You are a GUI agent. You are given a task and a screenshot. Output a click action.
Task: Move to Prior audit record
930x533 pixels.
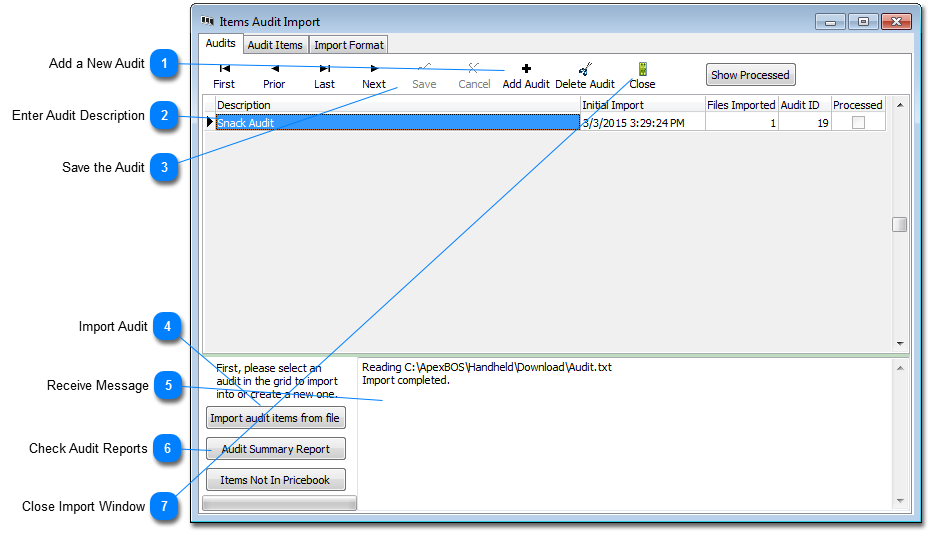coord(274,76)
